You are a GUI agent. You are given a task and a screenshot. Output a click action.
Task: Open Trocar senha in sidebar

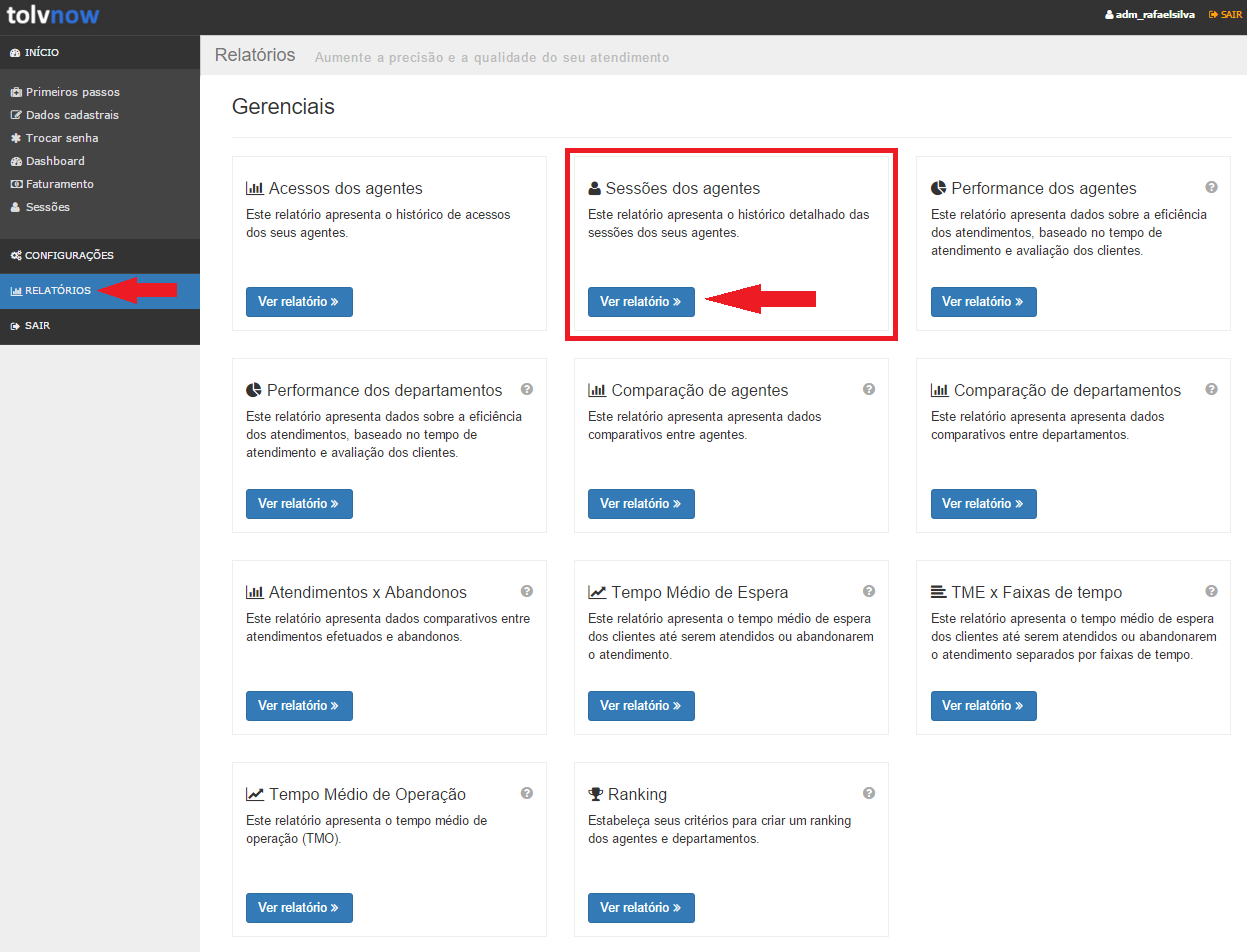click(x=55, y=138)
